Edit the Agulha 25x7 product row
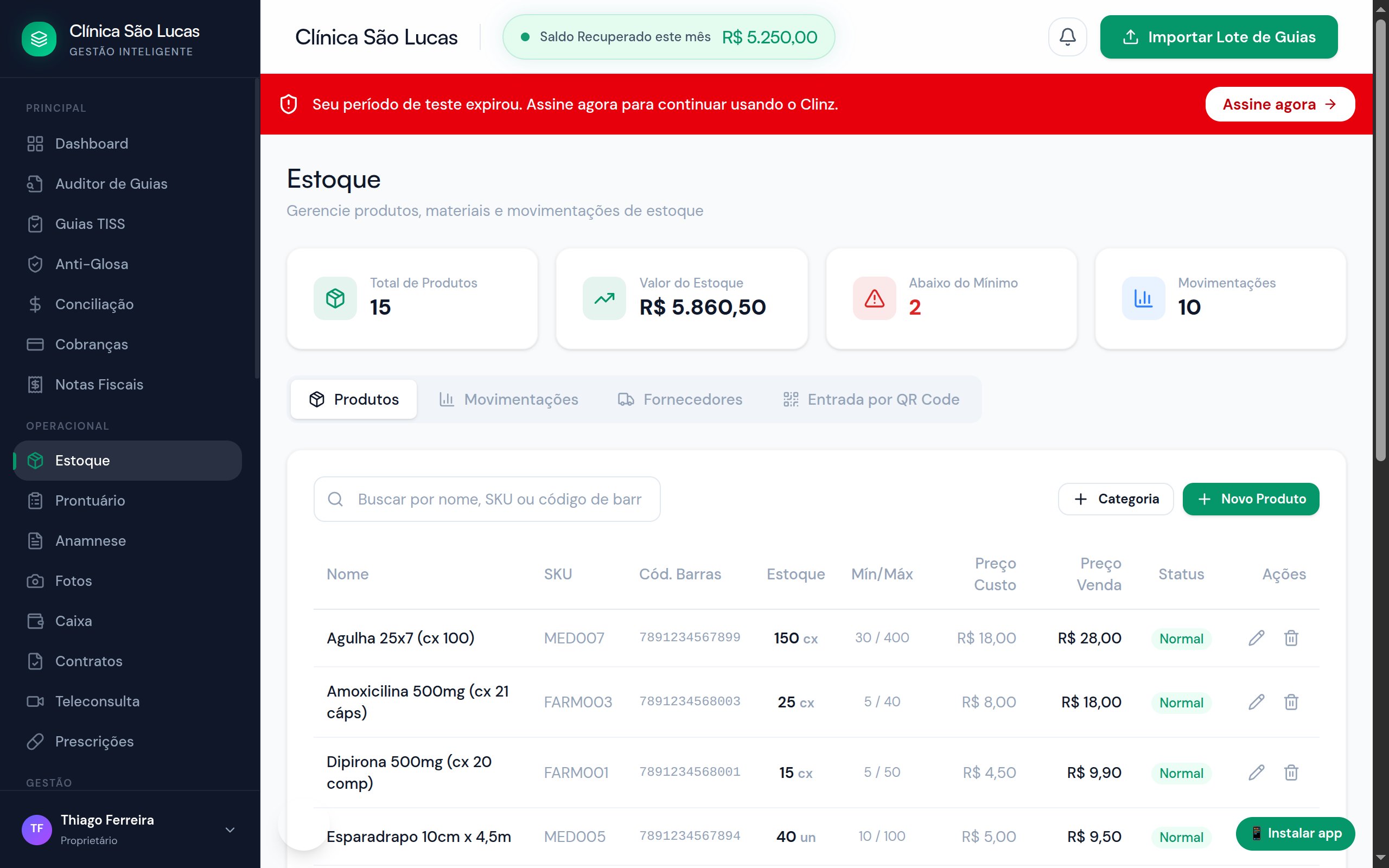 click(x=1256, y=638)
